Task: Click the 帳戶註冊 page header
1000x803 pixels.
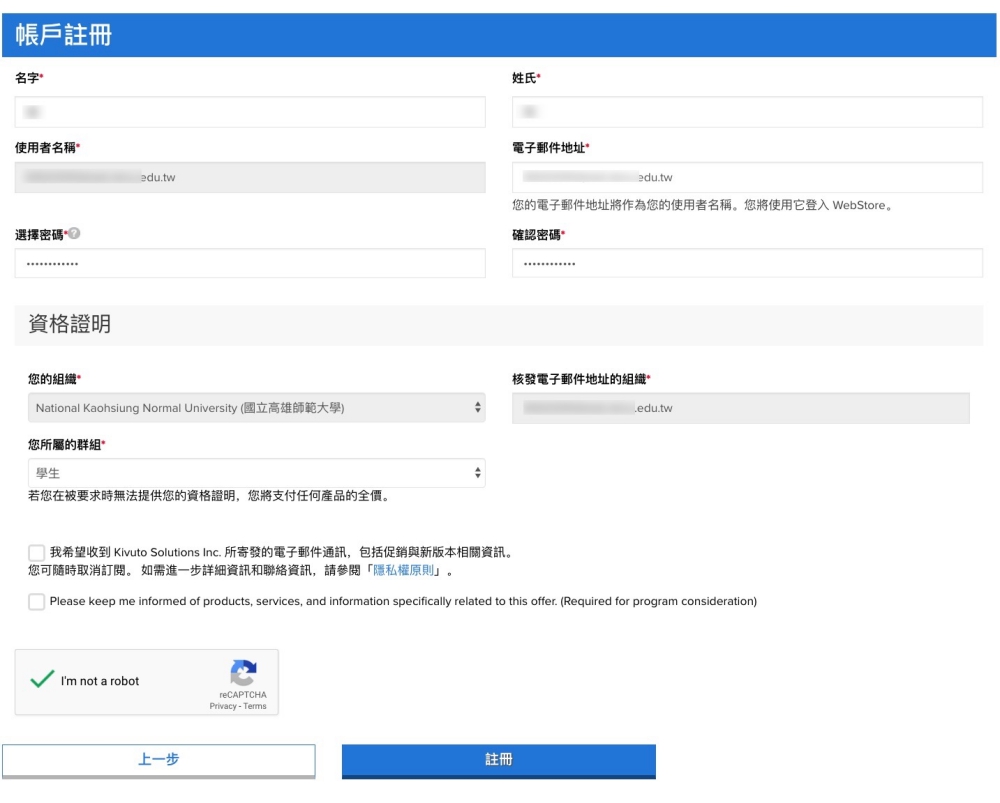Action: (x=64, y=35)
